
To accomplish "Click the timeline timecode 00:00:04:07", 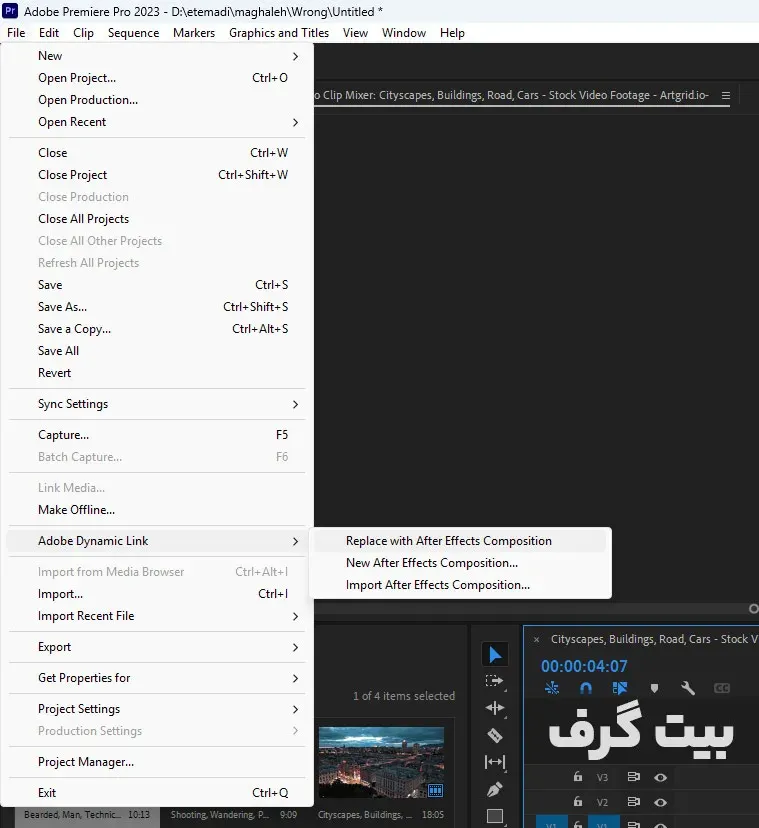I will pyautogui.click(x=584, y=666).
